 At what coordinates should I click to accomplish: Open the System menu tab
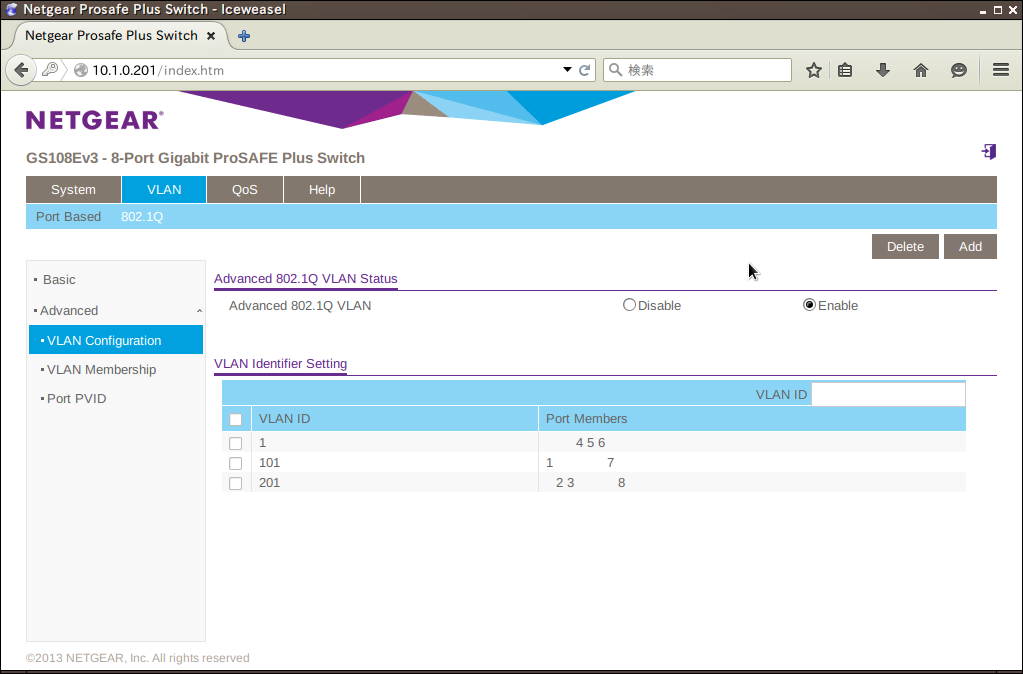click(73, 190)
